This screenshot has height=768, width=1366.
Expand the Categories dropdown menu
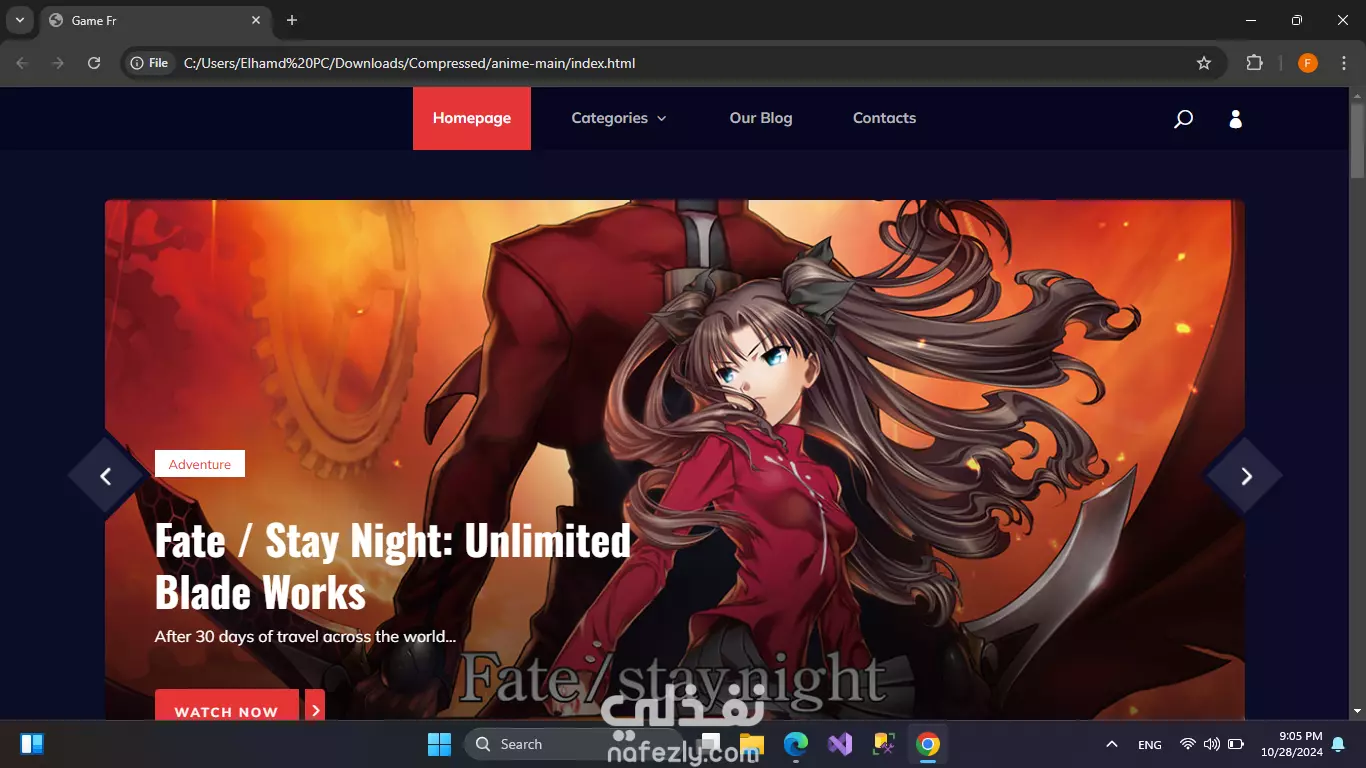(x=619, y=118)
